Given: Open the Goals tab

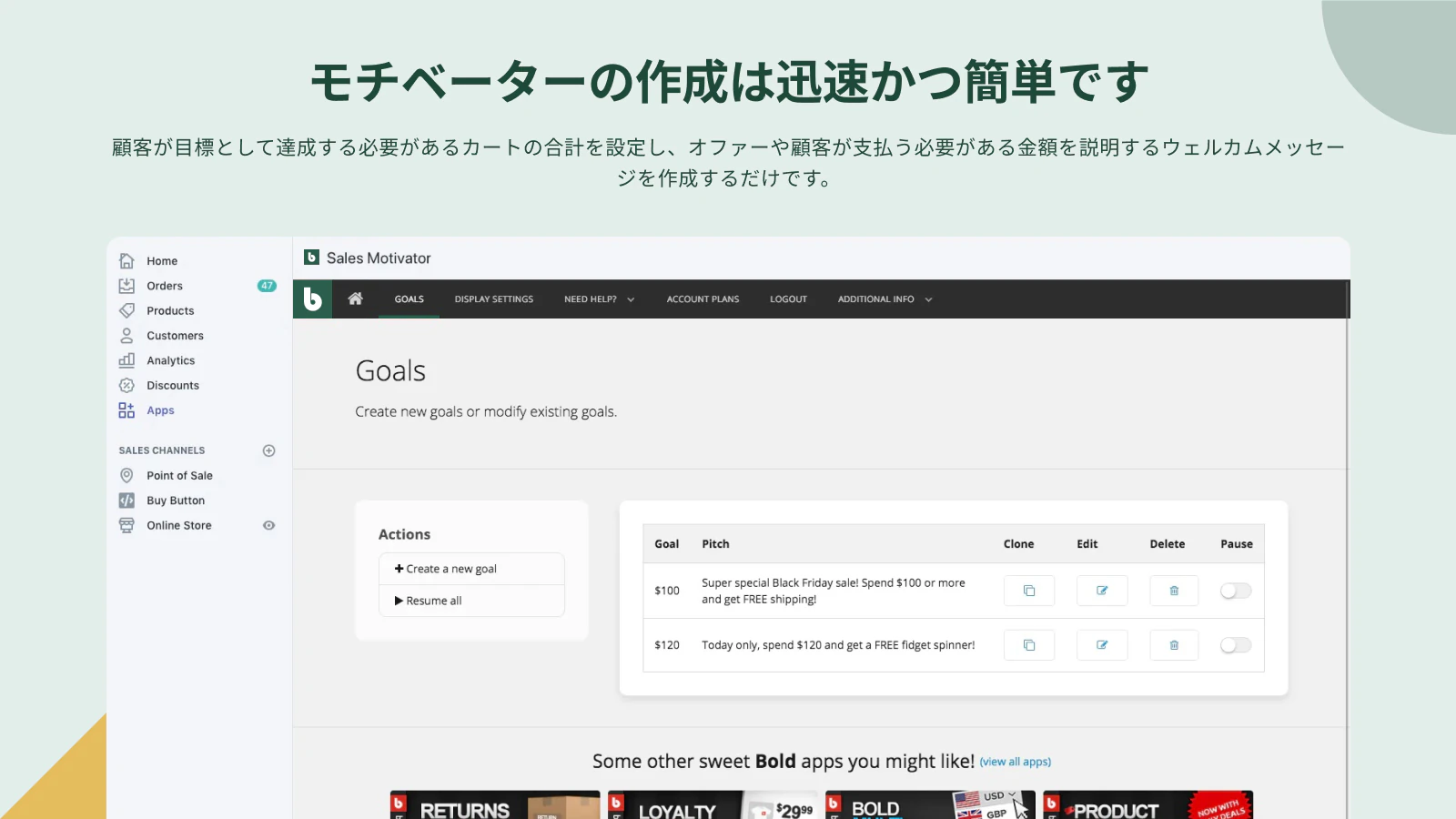Looking at the screenshot, I should point(409,299).
